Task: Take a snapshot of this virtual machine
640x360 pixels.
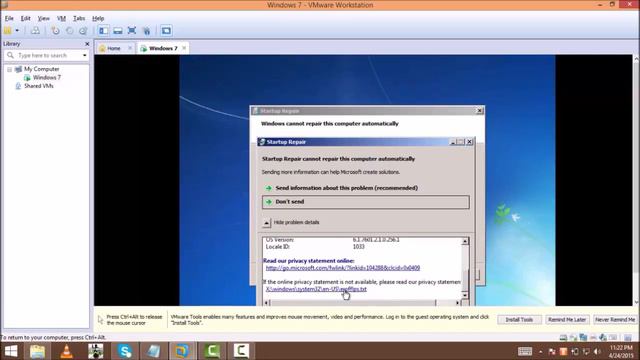Action: tap(56, 31)
